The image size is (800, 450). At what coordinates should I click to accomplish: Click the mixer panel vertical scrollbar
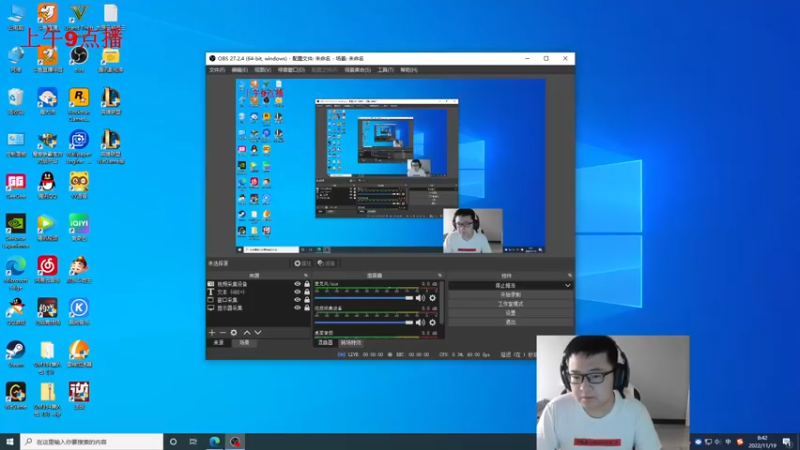[442, 304]
